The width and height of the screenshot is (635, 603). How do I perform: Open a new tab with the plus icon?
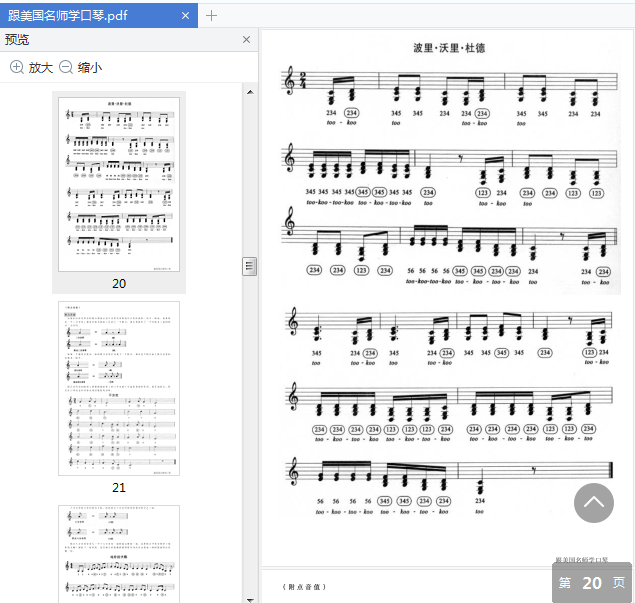[x=211, y=16]
